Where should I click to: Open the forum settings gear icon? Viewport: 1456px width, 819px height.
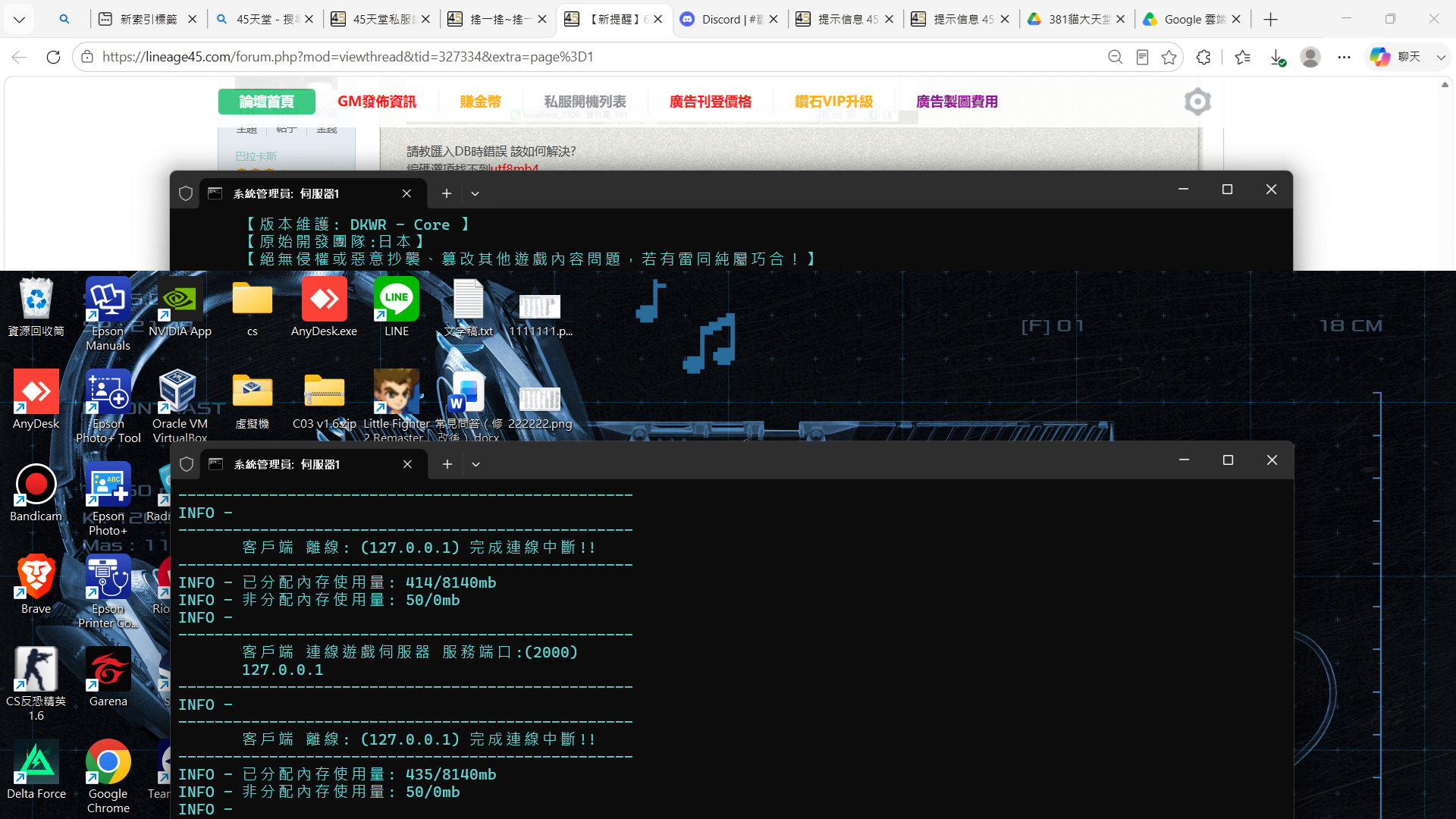point(1197,102)
